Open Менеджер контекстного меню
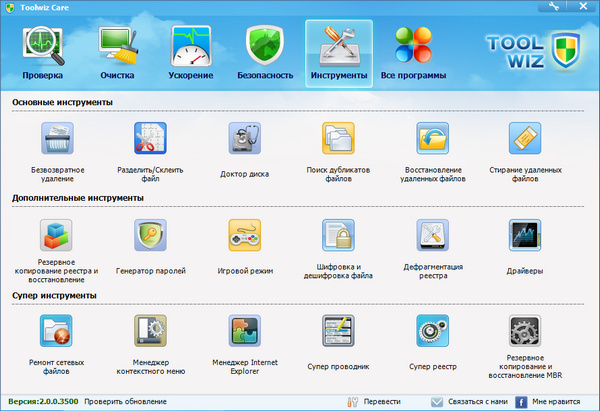Screen dimensions: 600x411 (150, 333)
